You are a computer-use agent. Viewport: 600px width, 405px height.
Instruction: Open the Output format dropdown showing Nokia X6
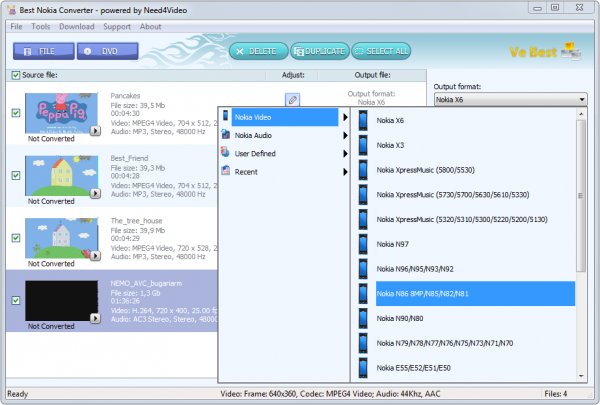click(x=510, y=100)
